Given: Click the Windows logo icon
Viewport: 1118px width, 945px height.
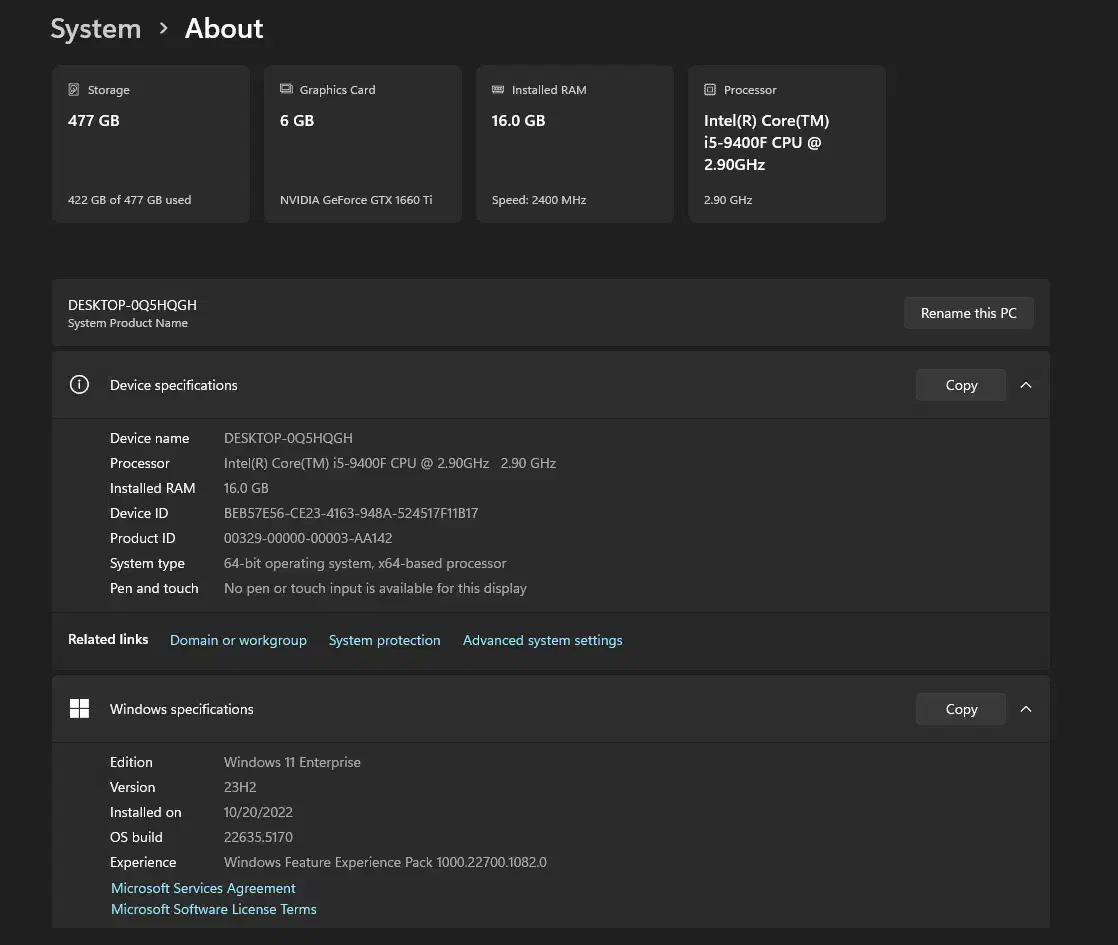Looking at the screenshot, I should [x=79, y=709].
